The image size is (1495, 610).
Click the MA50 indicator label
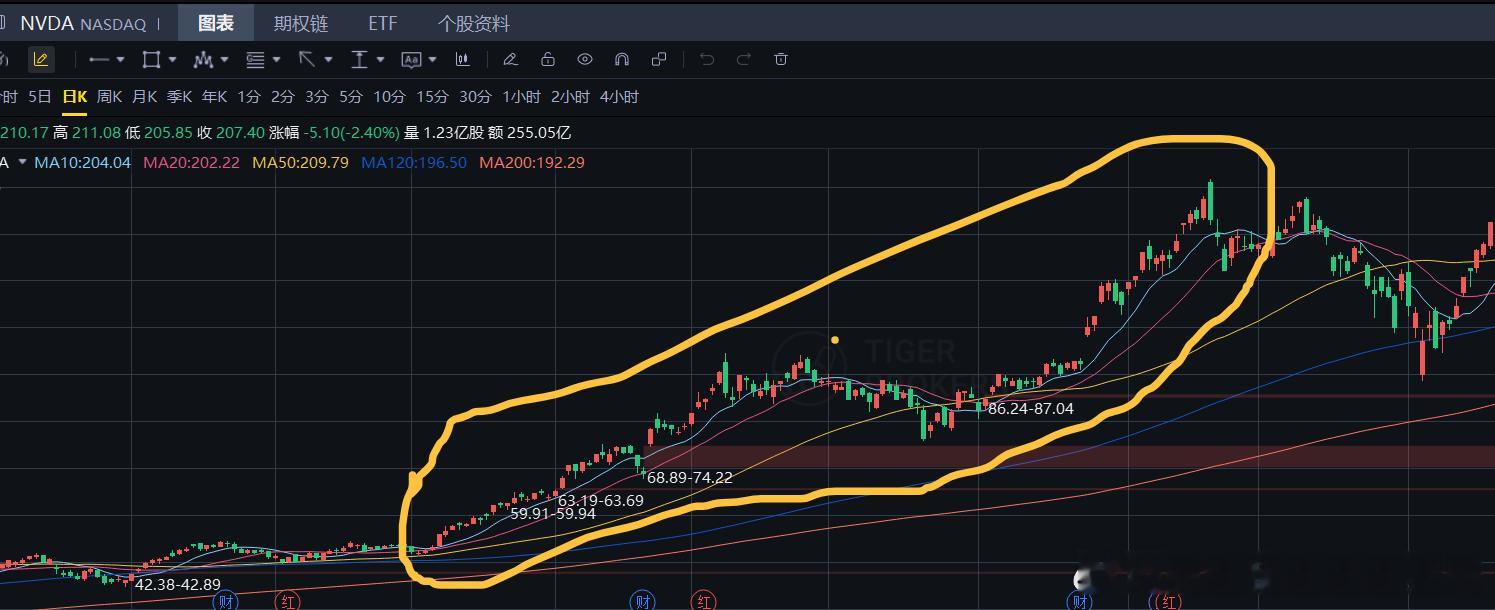point(300,162)
